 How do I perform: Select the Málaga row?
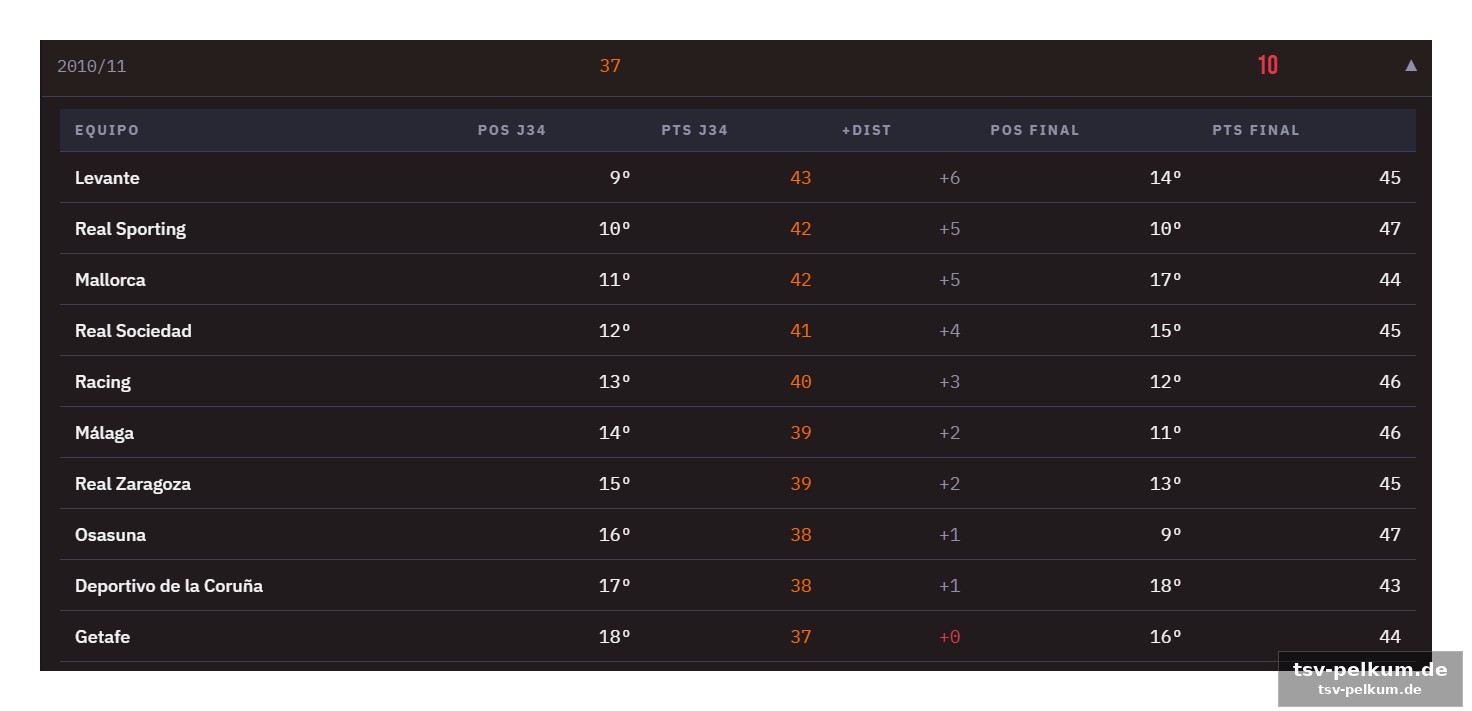738,433
